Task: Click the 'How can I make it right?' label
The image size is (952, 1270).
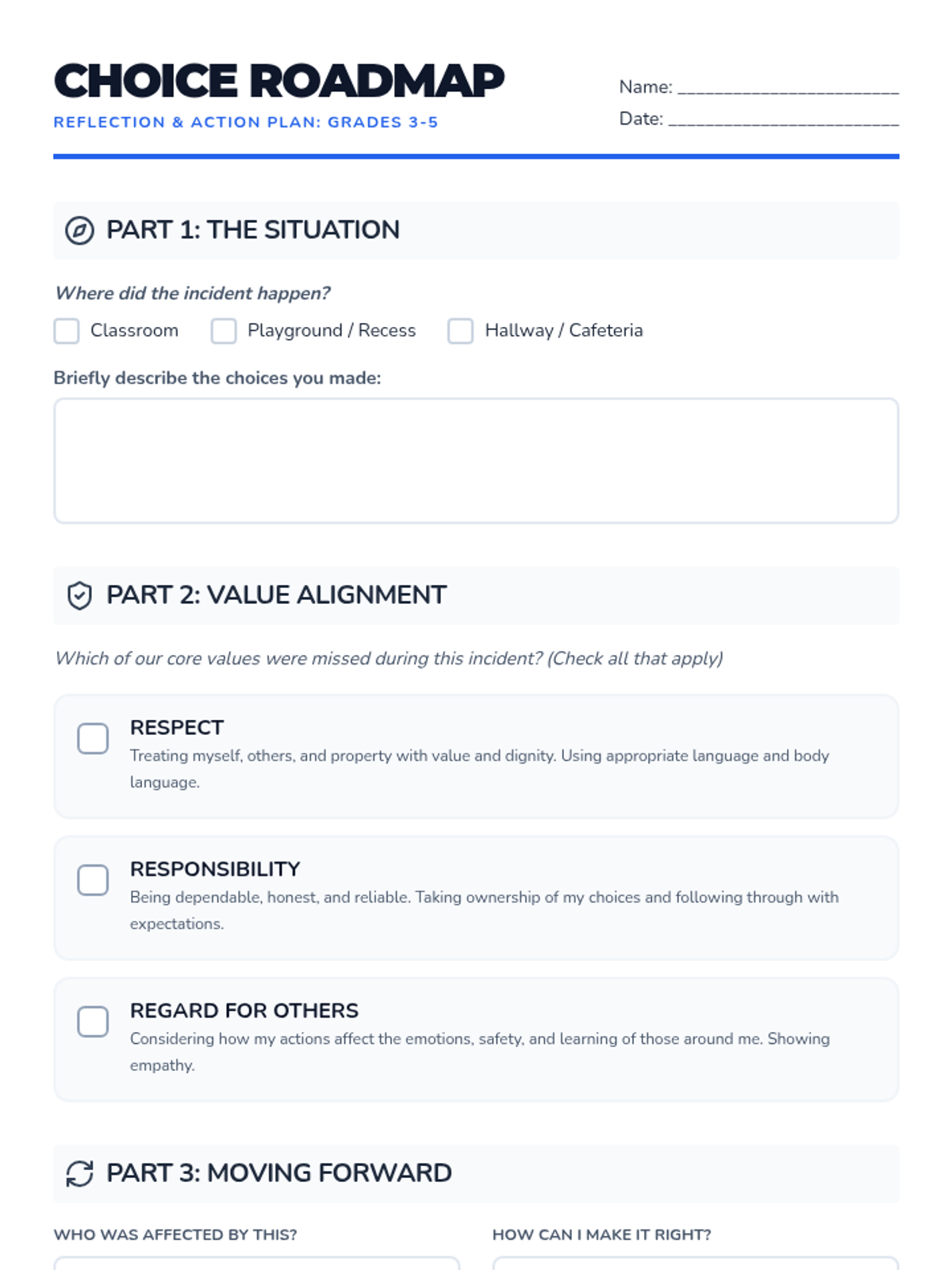Action: click(x=601, y=1235)
